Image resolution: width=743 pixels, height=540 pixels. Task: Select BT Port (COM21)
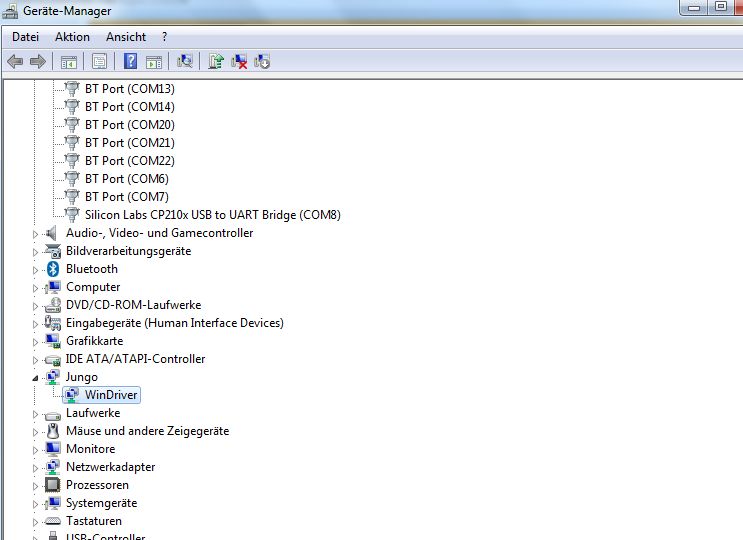click(129, 143)
